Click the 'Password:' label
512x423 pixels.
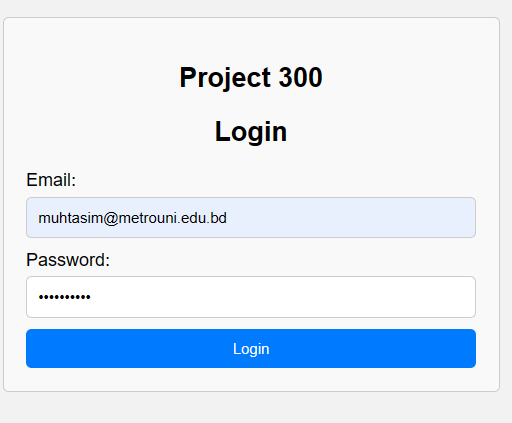(68, 260)
